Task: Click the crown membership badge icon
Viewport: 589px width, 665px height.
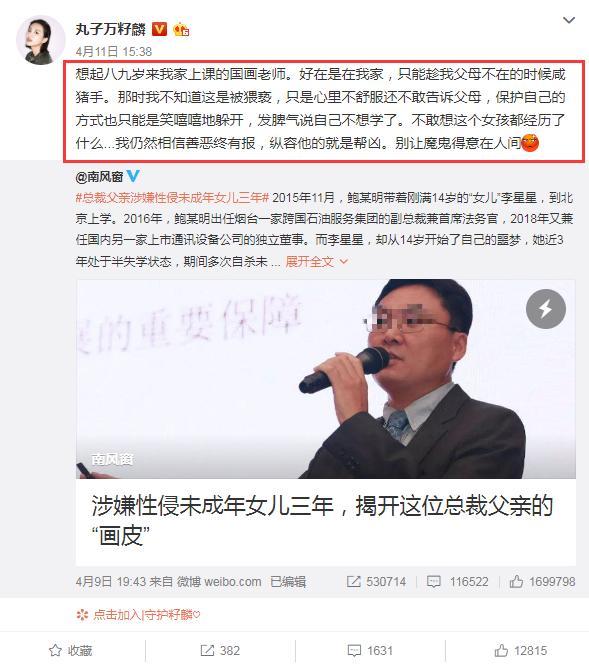Action: (181, 29)
